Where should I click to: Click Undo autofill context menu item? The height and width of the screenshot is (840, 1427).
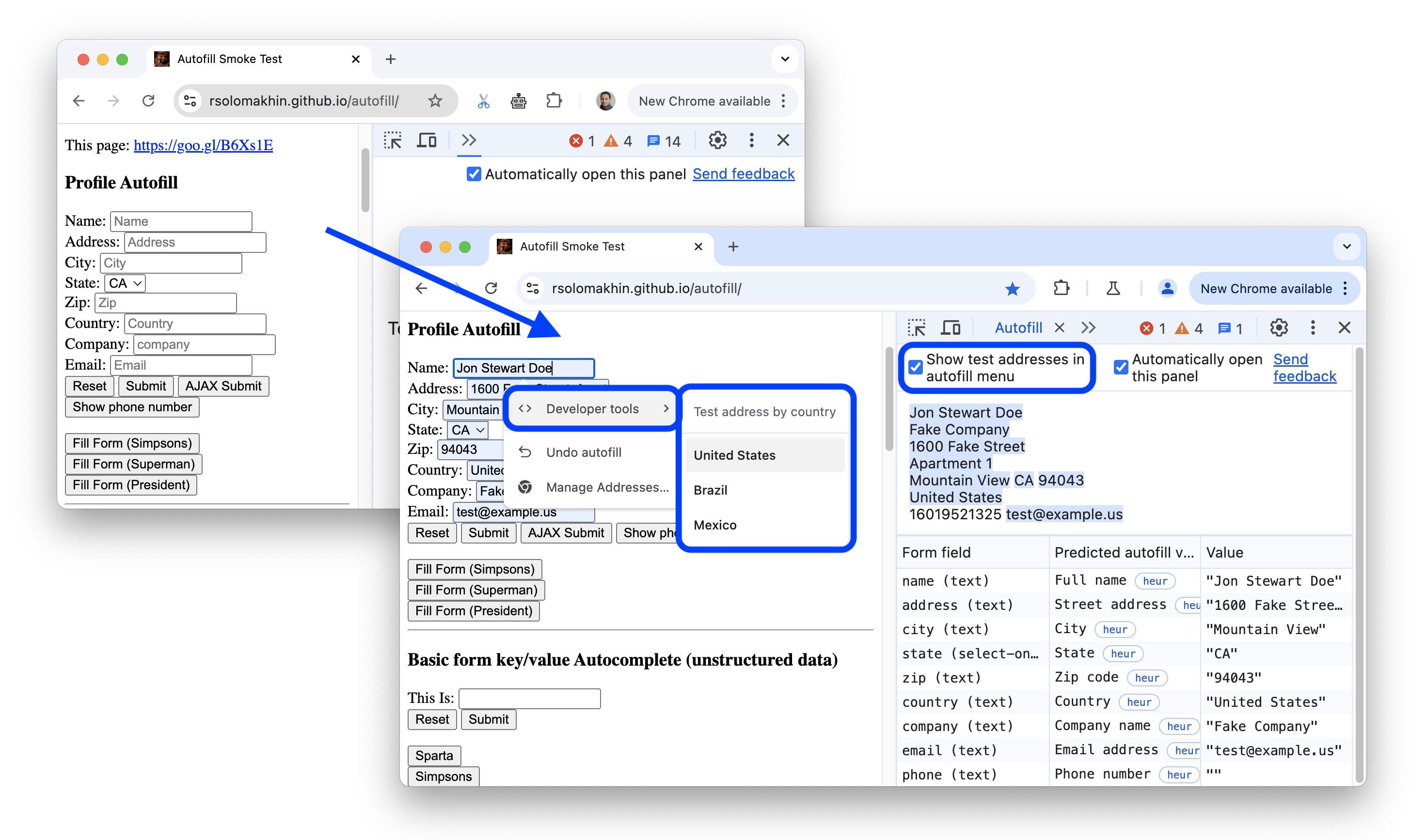(x=584, y=452)
